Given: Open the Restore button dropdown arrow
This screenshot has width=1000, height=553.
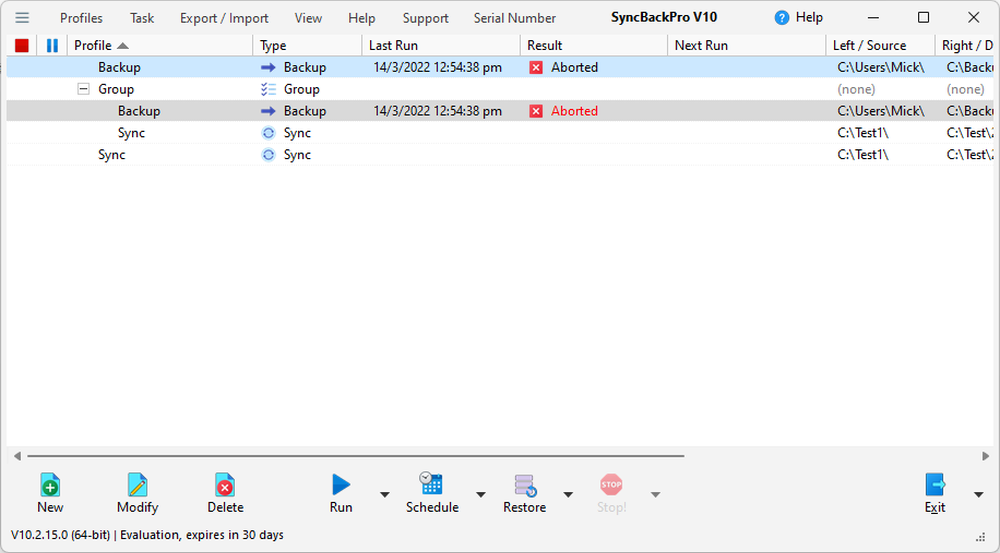Looking at the screenshot, I should pyautogui.click(x=568, y=494).
